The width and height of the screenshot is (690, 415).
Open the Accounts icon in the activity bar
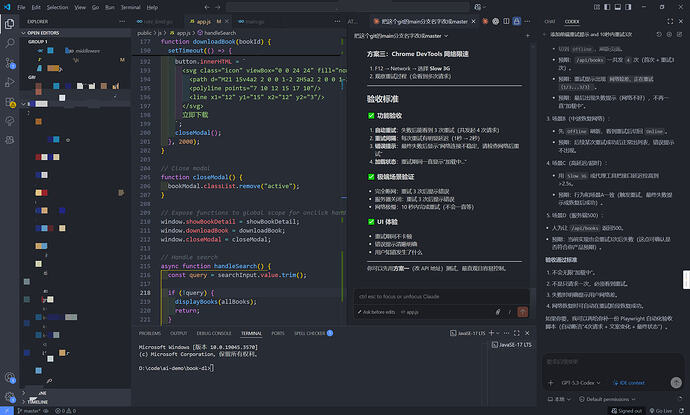point(10,377)
